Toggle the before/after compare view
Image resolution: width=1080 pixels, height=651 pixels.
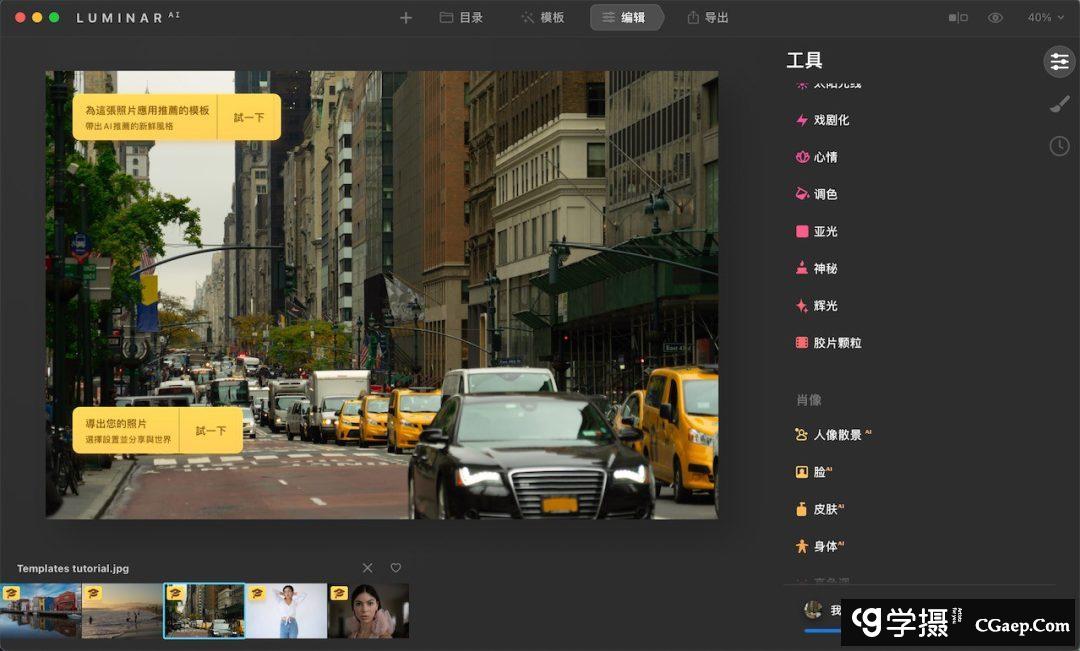pos(958,18)
